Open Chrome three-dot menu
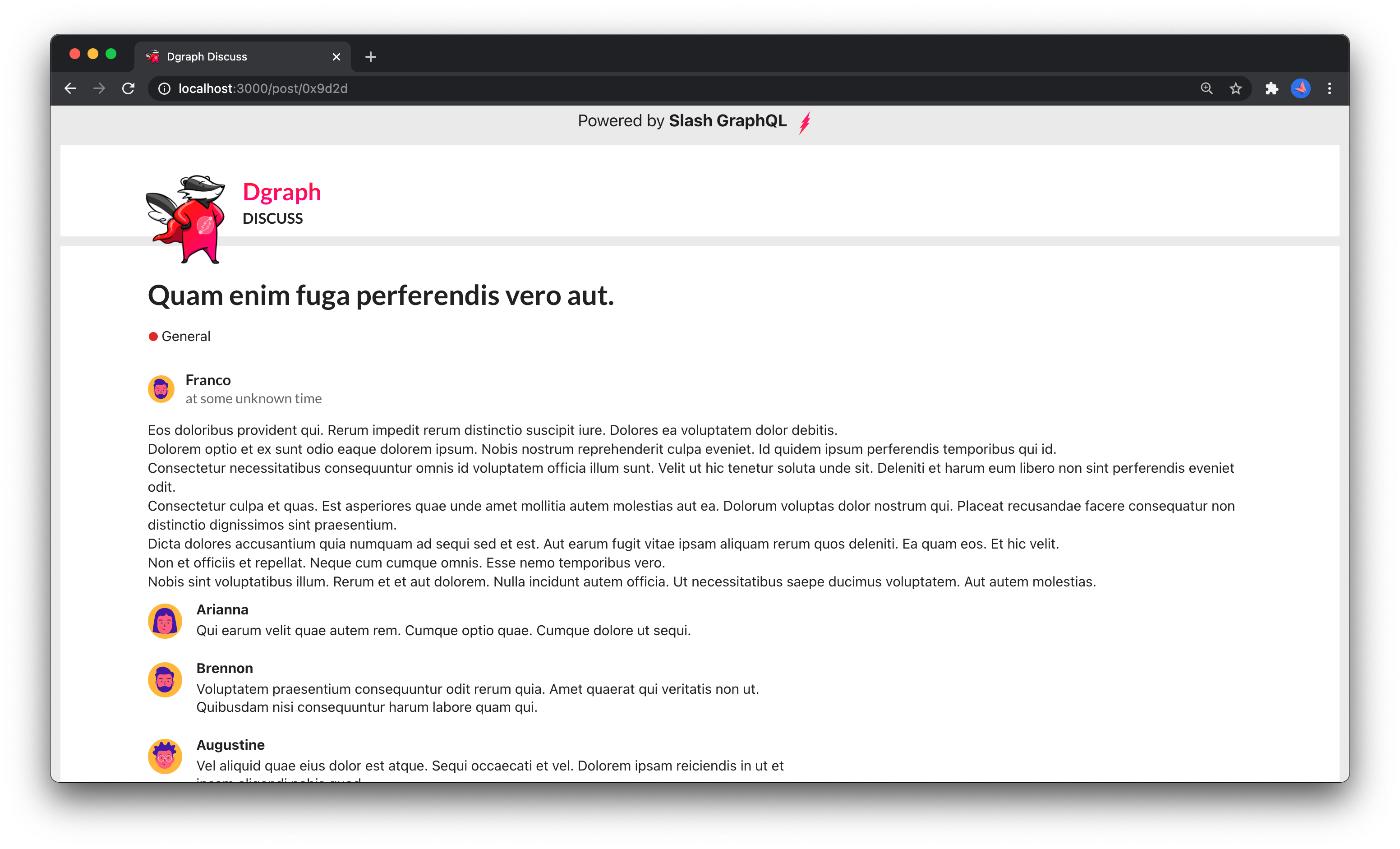1400x849 pixels. [x=1330, y=89]
